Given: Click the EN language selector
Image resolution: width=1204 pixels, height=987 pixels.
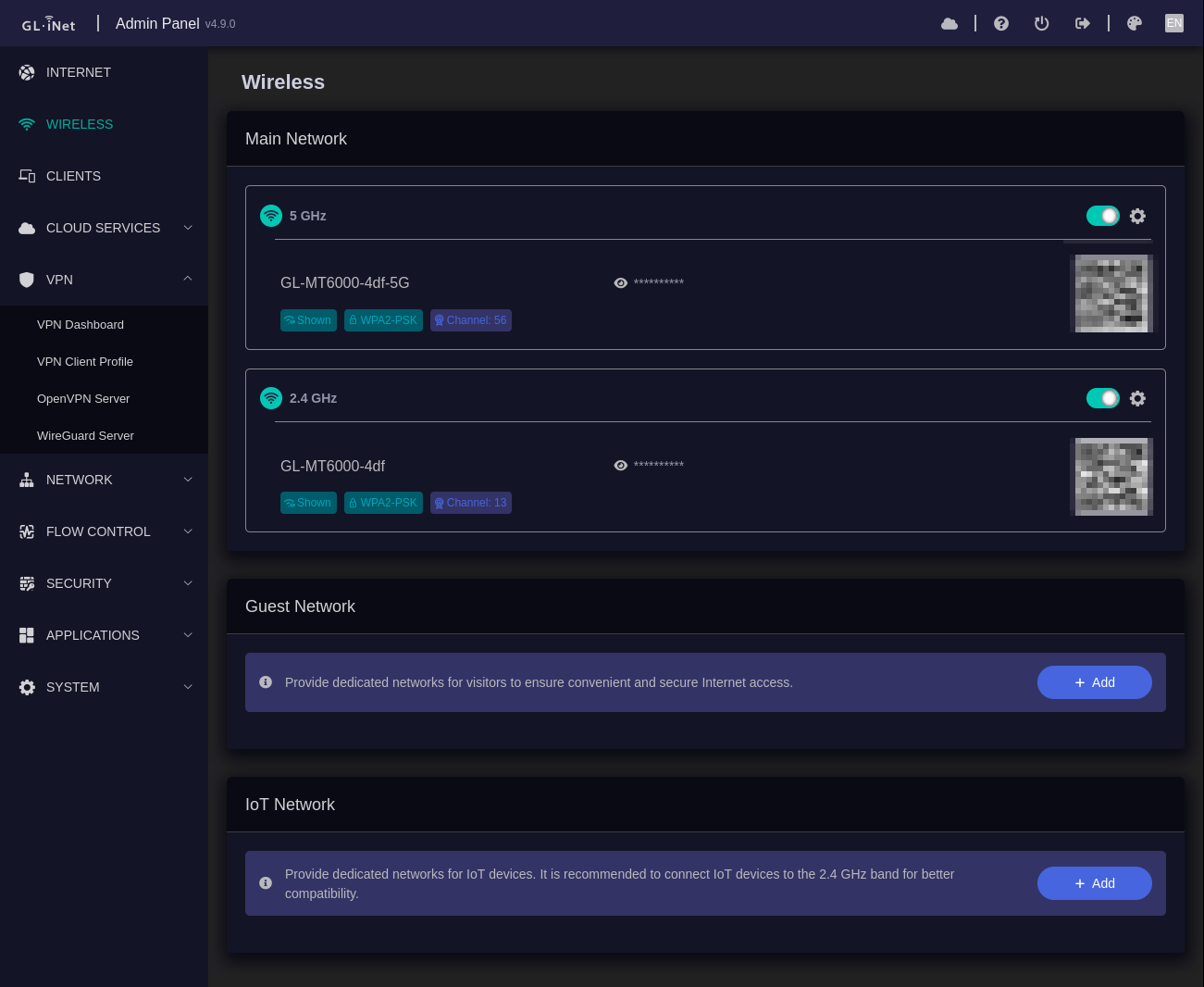Looking at the screenshot, I should tap(1174, 23).
